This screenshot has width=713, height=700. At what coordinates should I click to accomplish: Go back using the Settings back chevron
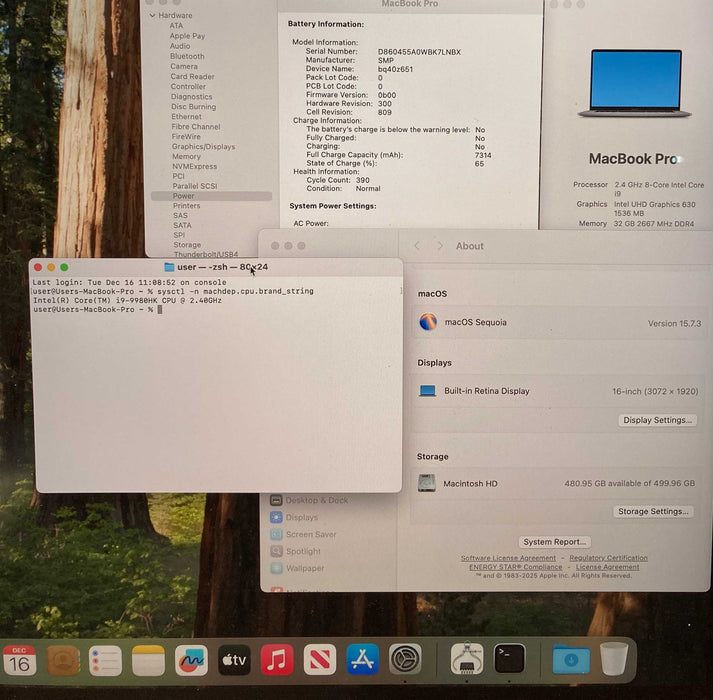point(417,246)
